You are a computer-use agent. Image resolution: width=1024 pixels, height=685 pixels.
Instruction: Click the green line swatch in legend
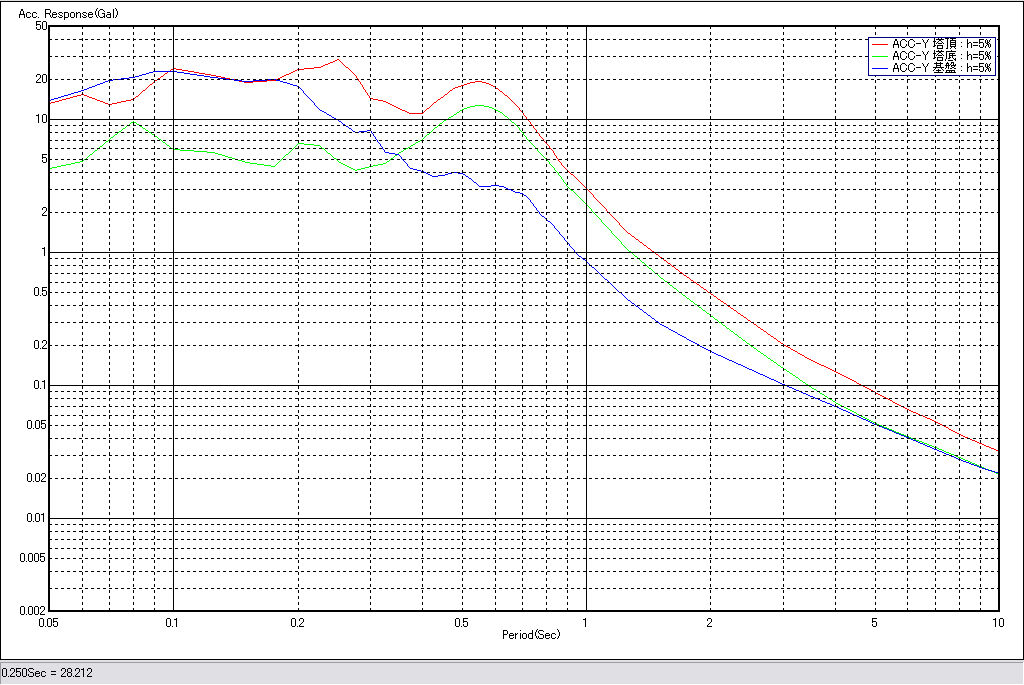[x=879, y=56]
